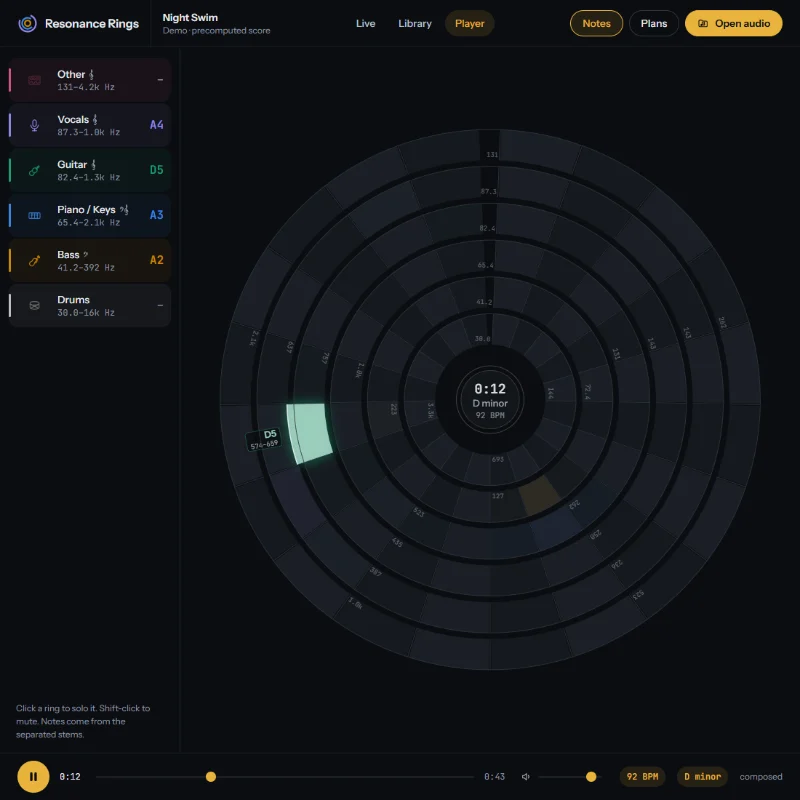The height and width of the screenshot is (800, 800).
Task: Solo the Guitar stem card
Action: [x=90, y=170]
